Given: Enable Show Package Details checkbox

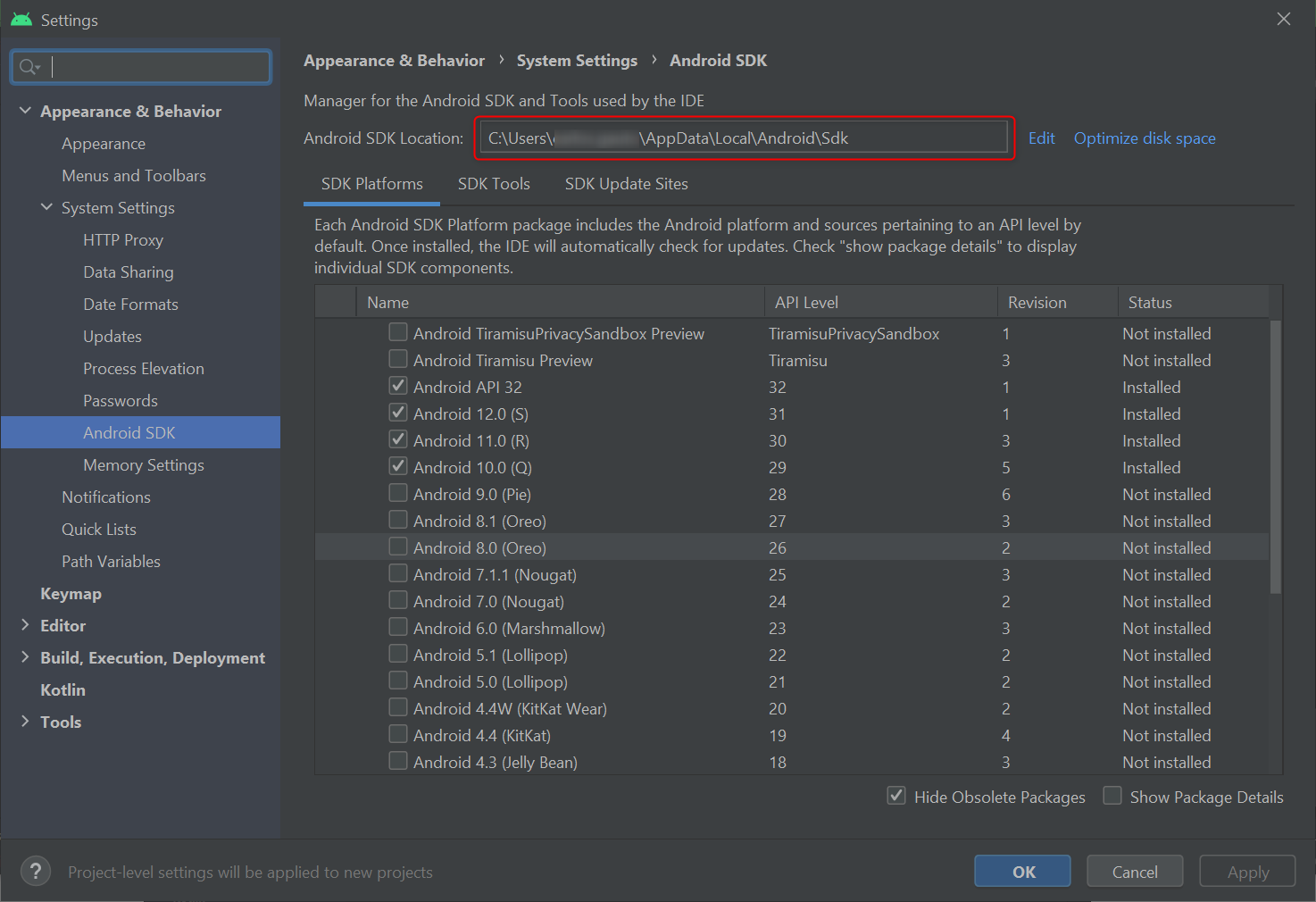Looking at the screenshot, I should pyautogui.click(x=1112, y=796).
